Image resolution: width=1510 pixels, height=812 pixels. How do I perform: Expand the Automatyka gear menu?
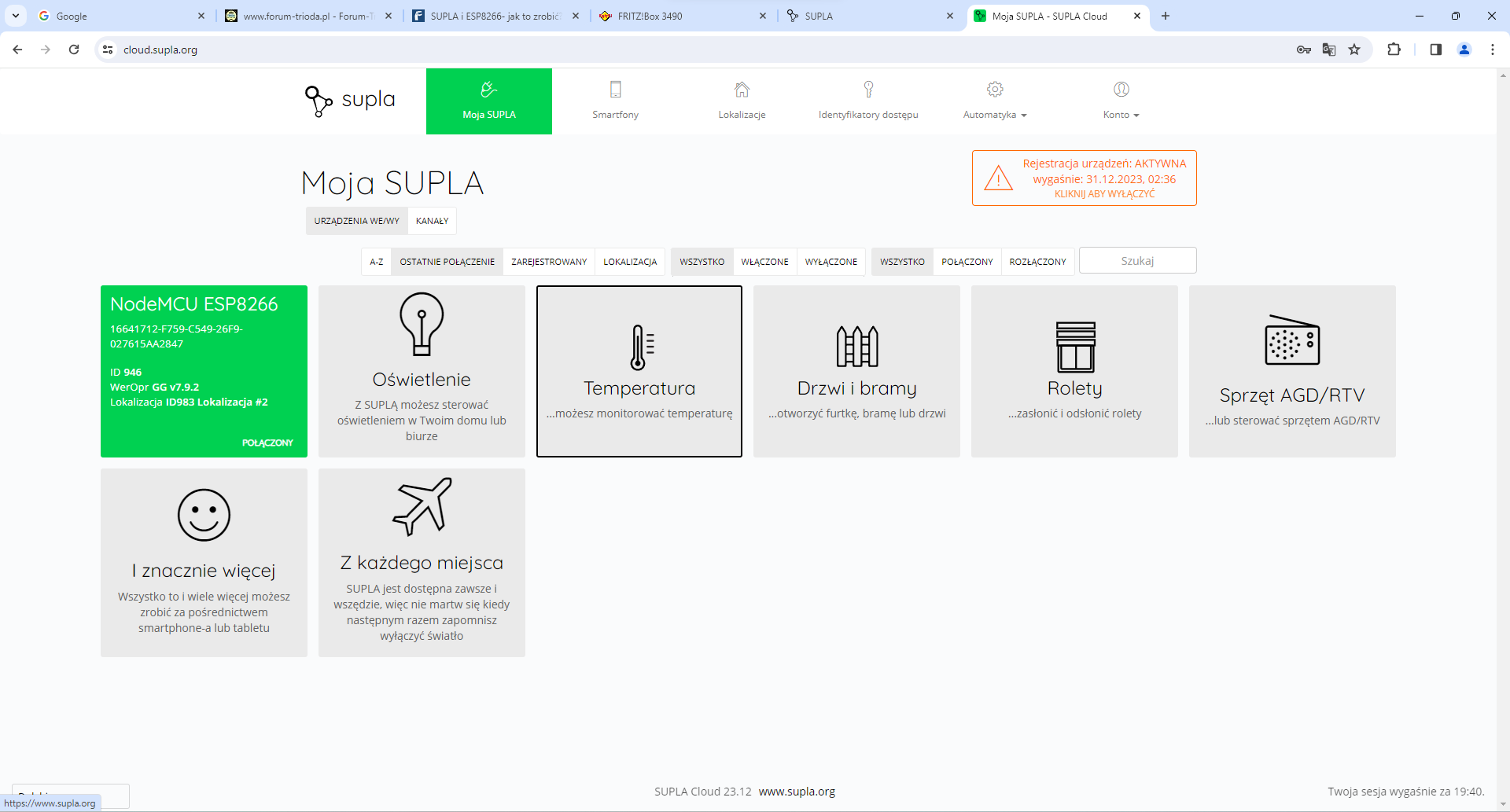995,101
